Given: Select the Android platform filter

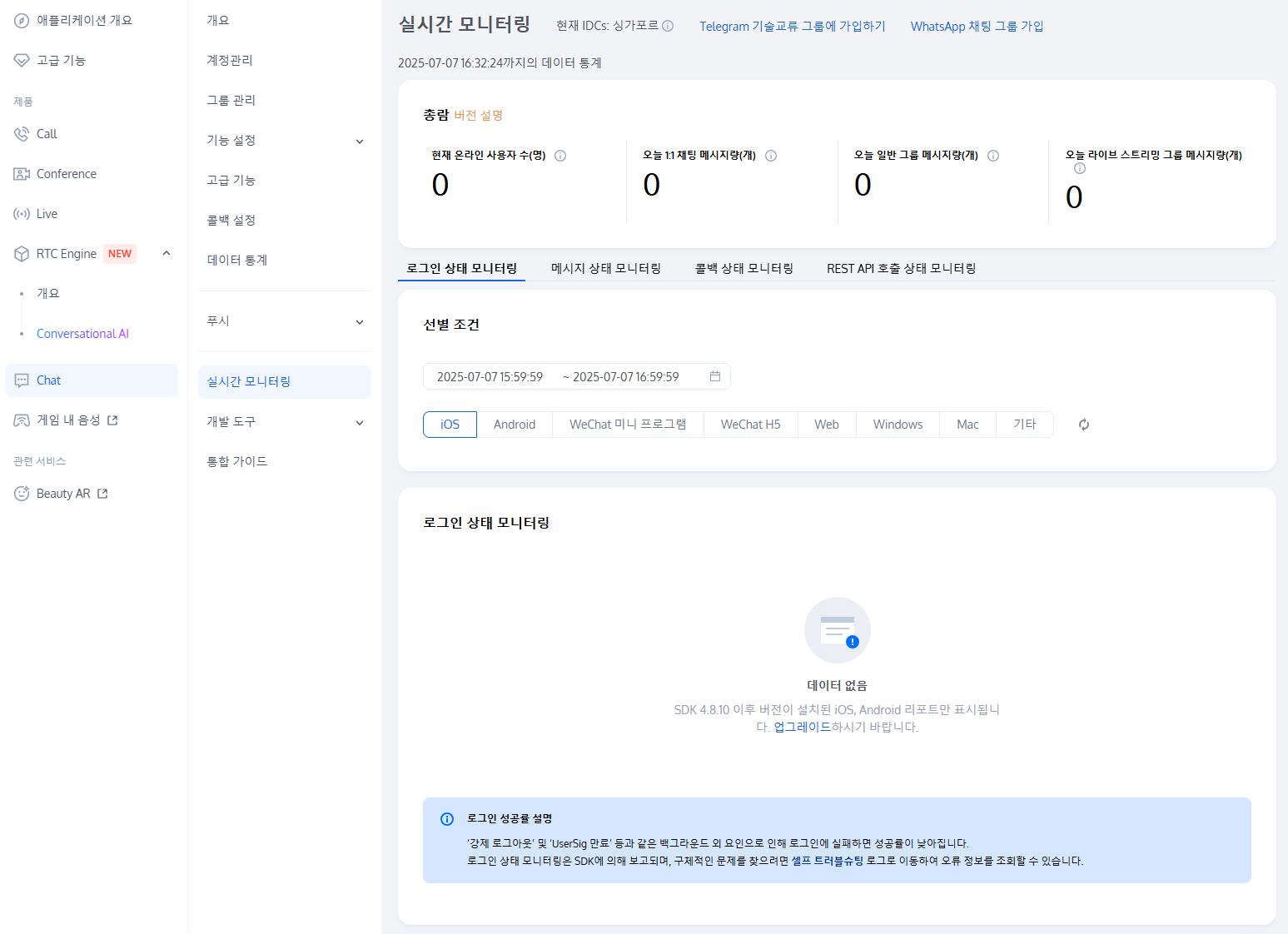Looking at the screenshot, I should 515,425.
